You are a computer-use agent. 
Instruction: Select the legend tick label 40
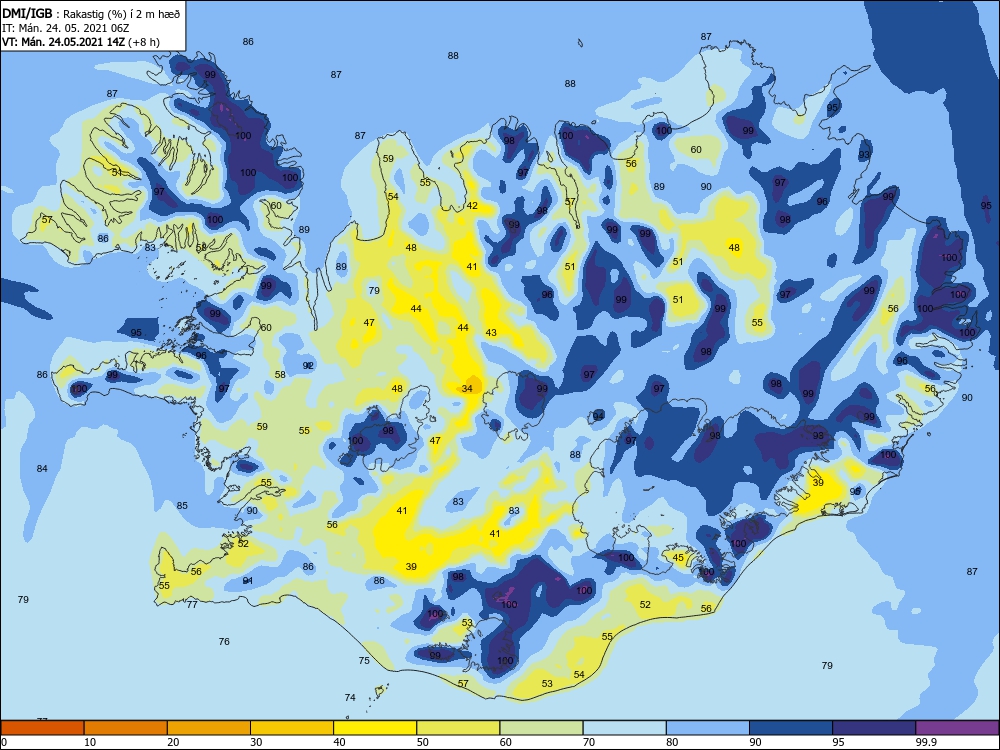click(x=339, y=742)
